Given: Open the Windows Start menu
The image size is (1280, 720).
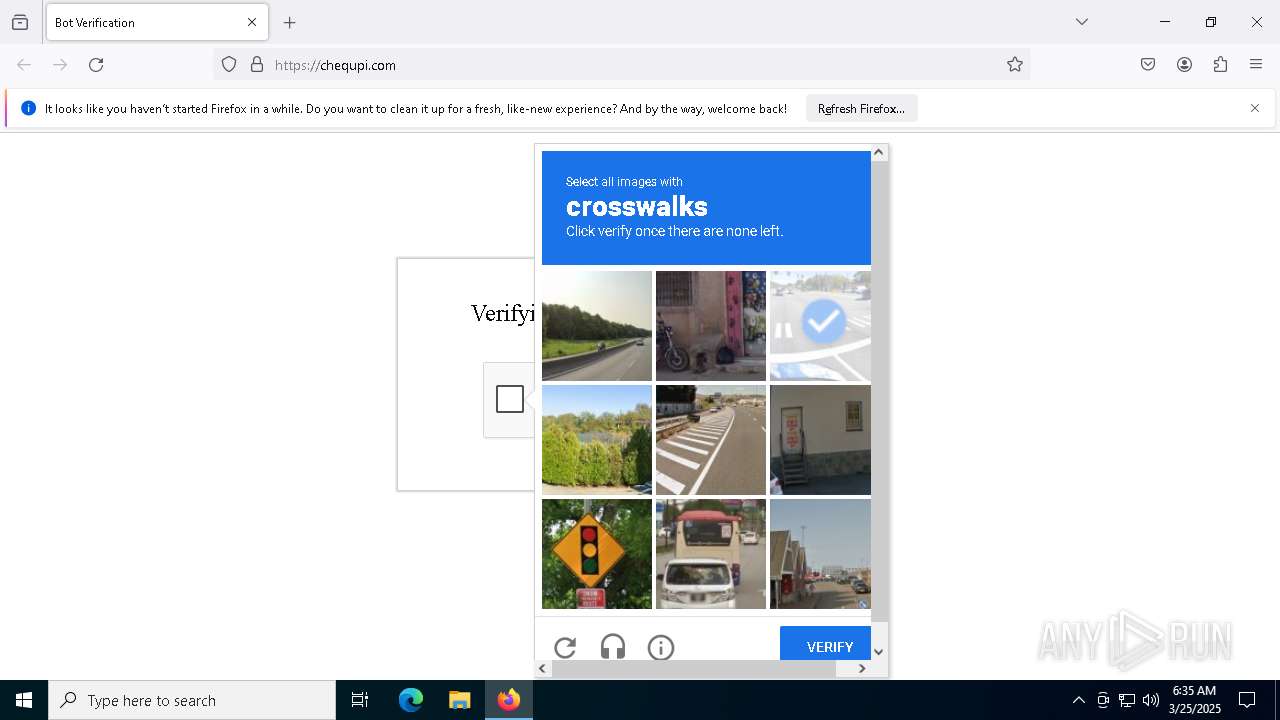Looking at the screenshot, I should tap(24, 700).
